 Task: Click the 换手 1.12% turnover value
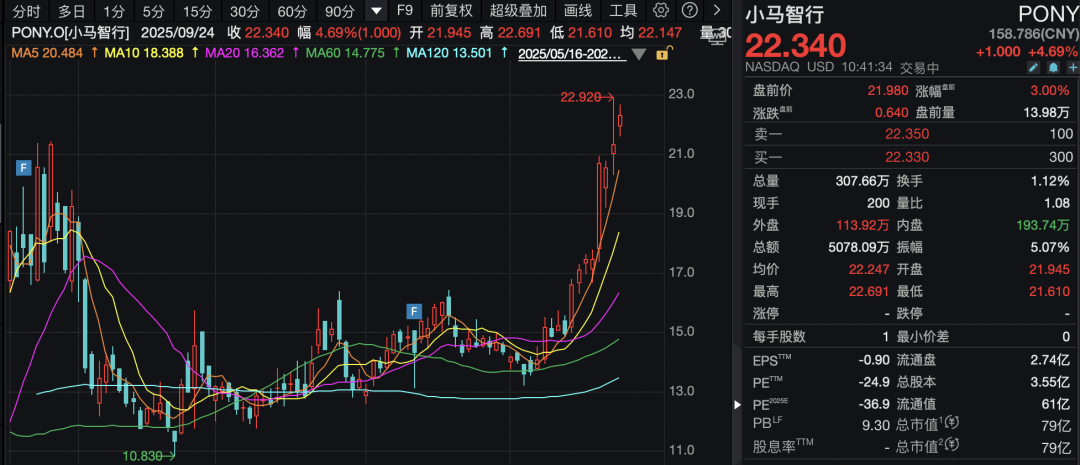pos(1050,181)
